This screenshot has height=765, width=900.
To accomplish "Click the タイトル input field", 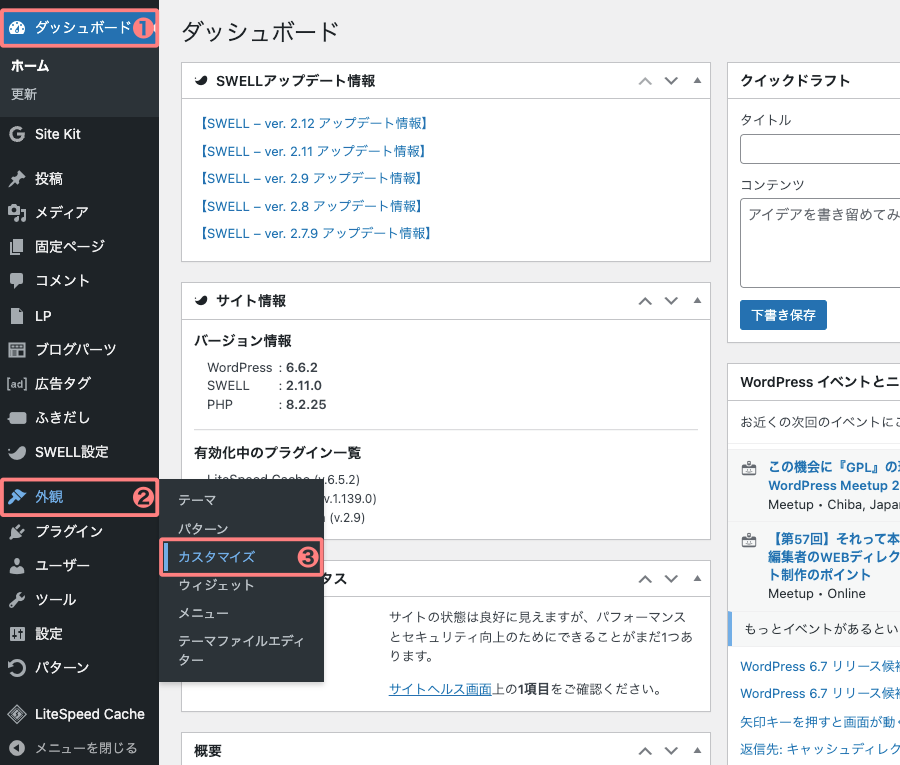I will click(820, 149).
